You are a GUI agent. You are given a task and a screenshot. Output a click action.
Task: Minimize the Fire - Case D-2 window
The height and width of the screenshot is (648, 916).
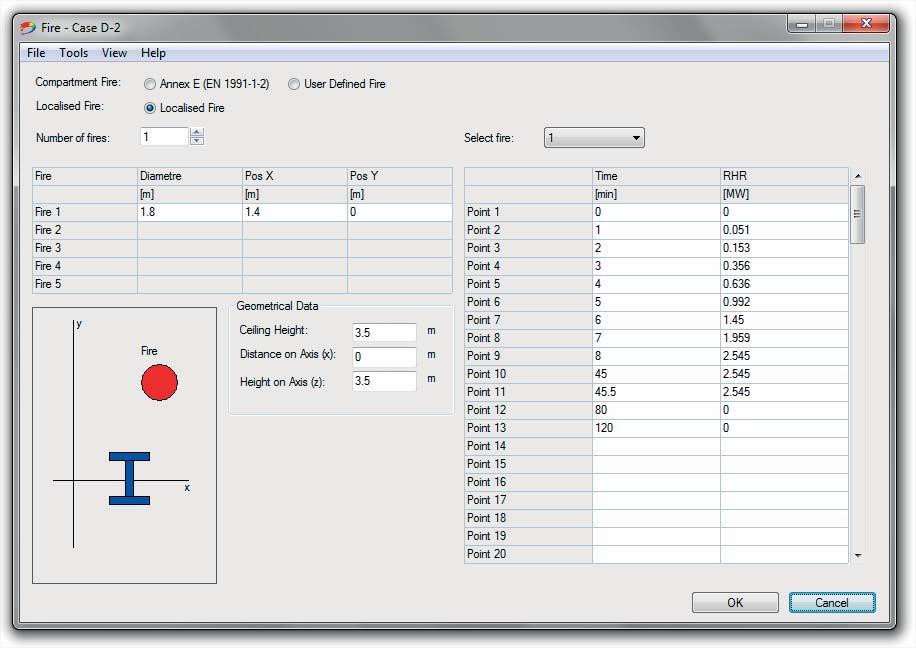(802, 24)
